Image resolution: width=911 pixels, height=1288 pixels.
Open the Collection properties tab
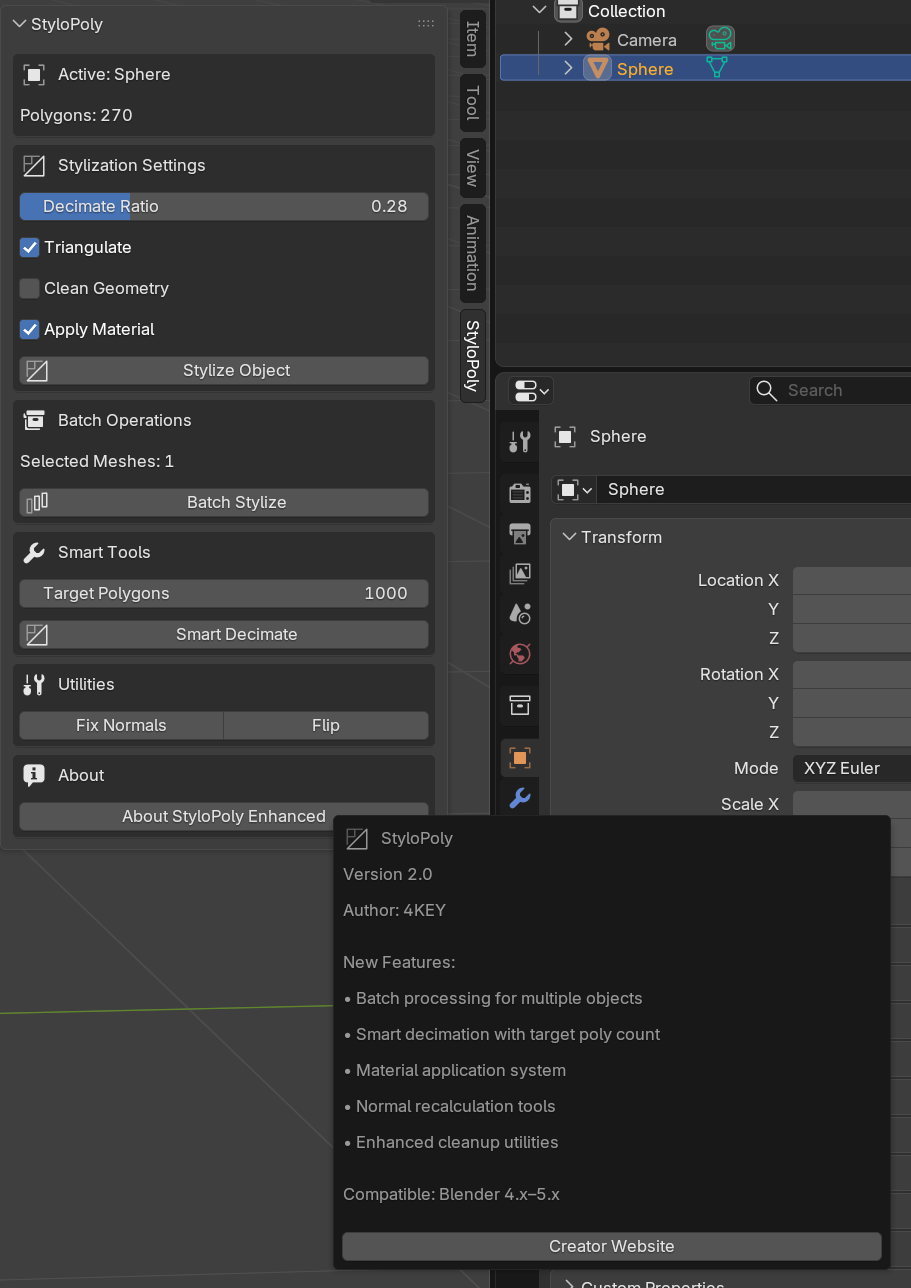click(x=519, y=704)
